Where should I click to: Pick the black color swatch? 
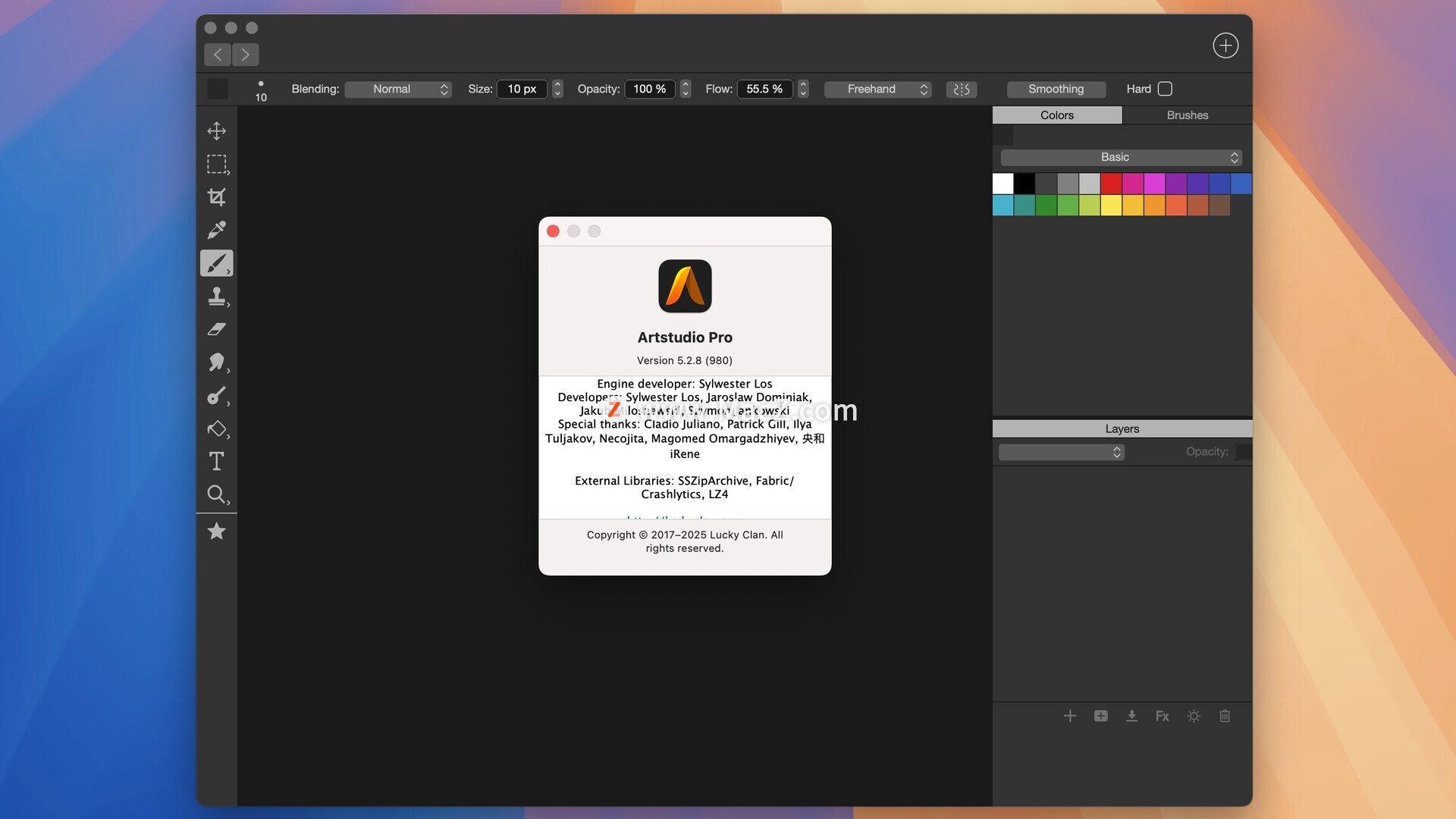coord(1025,184)
